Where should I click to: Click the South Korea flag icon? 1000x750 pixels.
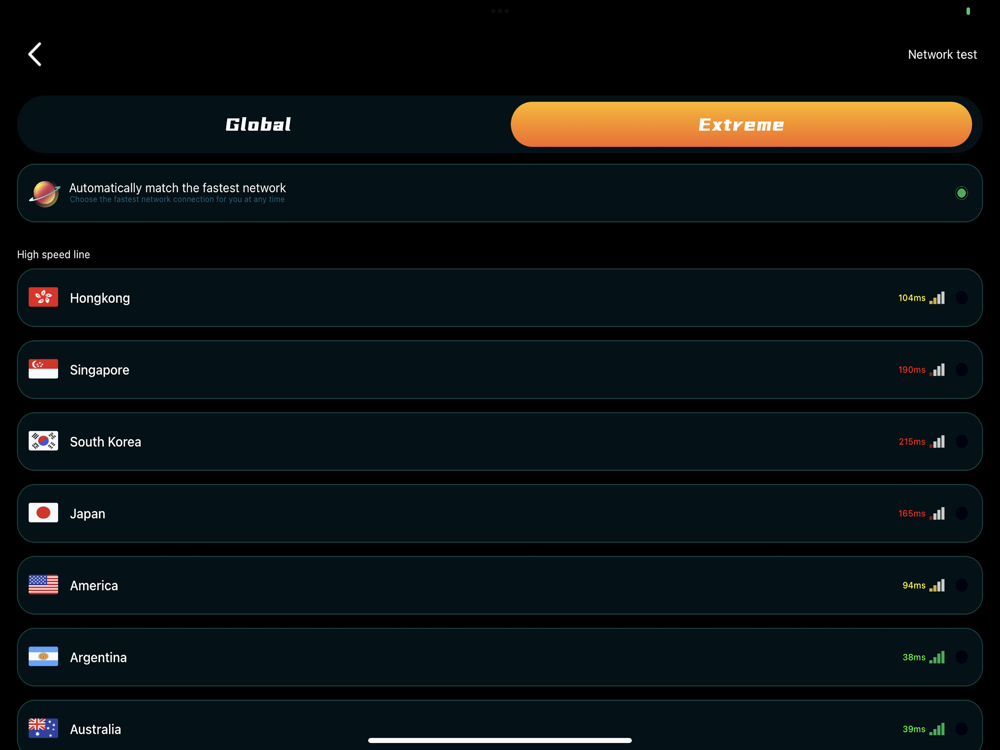point(43,441)
